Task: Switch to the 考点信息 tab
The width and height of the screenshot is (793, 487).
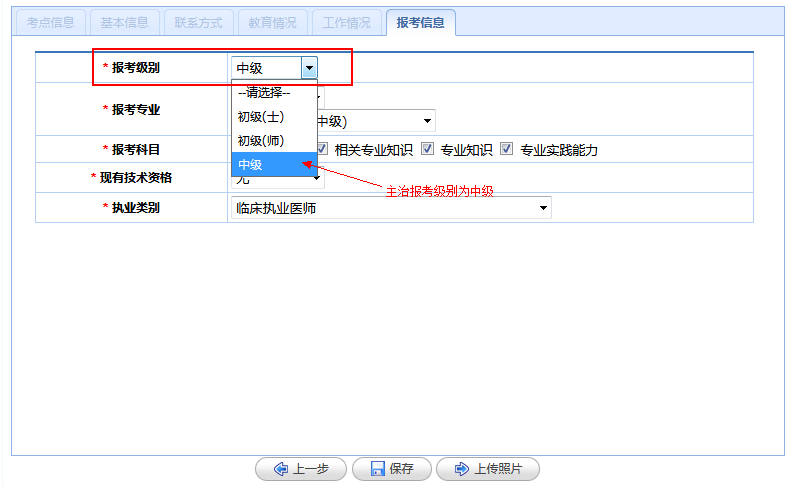Action: [x=51, y=22]
